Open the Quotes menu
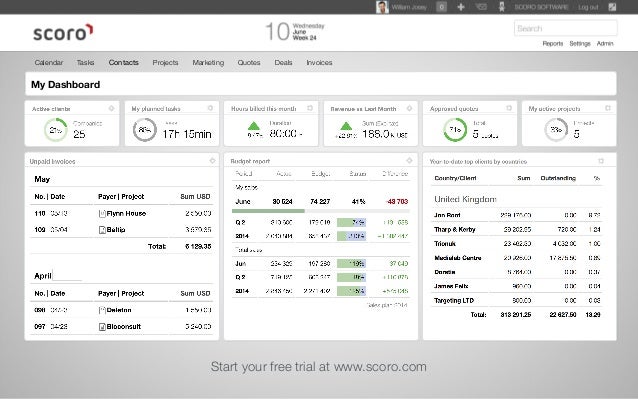638x399 pixels. click(x=249, y=63)
